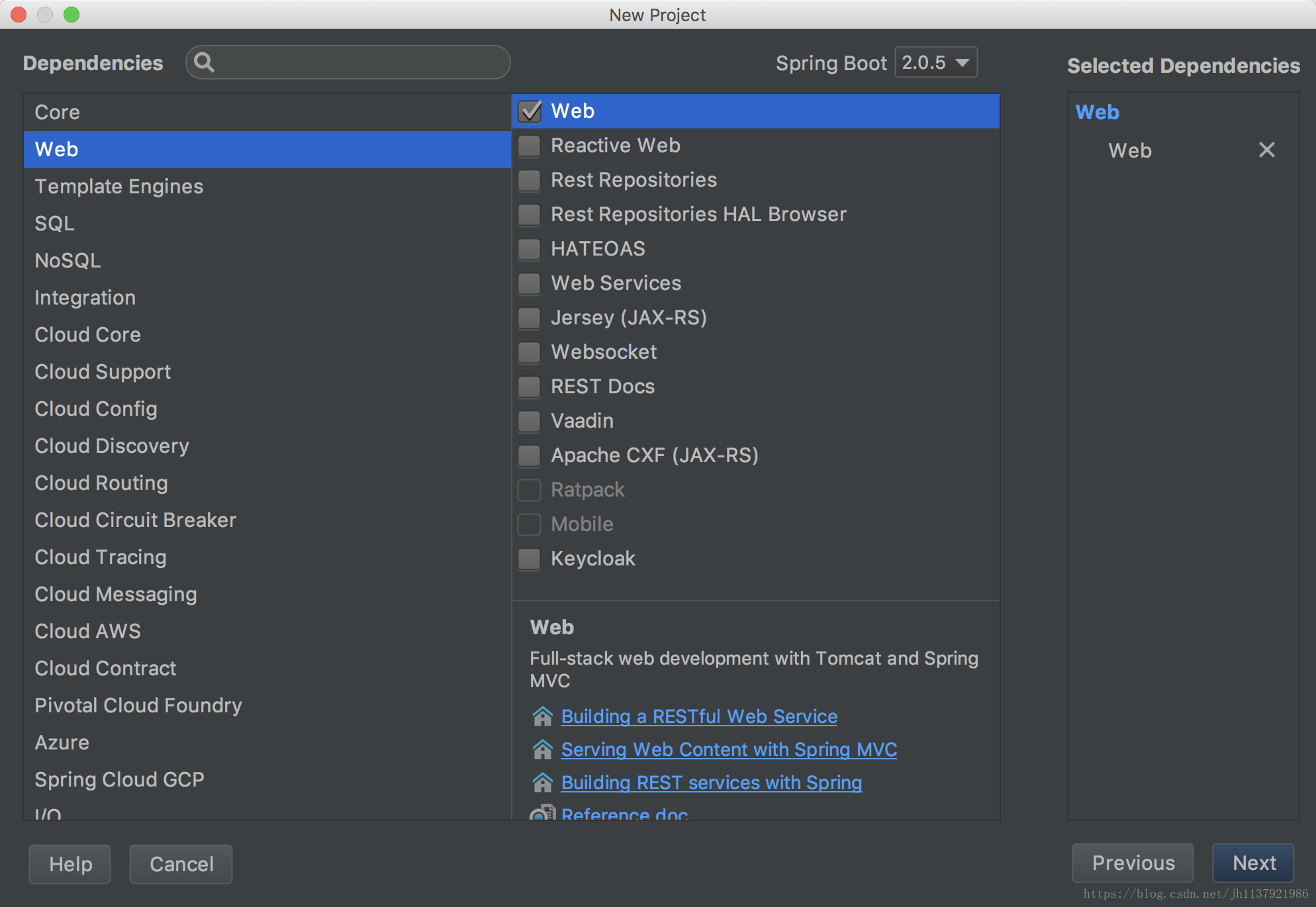Screen dimensions: 1316x907
Task: Go back with the Previous button
Action: 1133,863
